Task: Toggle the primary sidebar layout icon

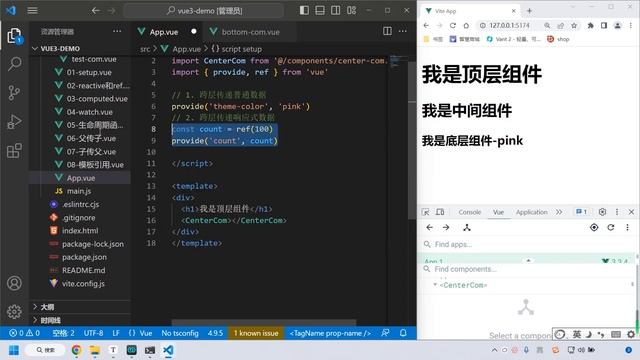Action: click(304, 11)
